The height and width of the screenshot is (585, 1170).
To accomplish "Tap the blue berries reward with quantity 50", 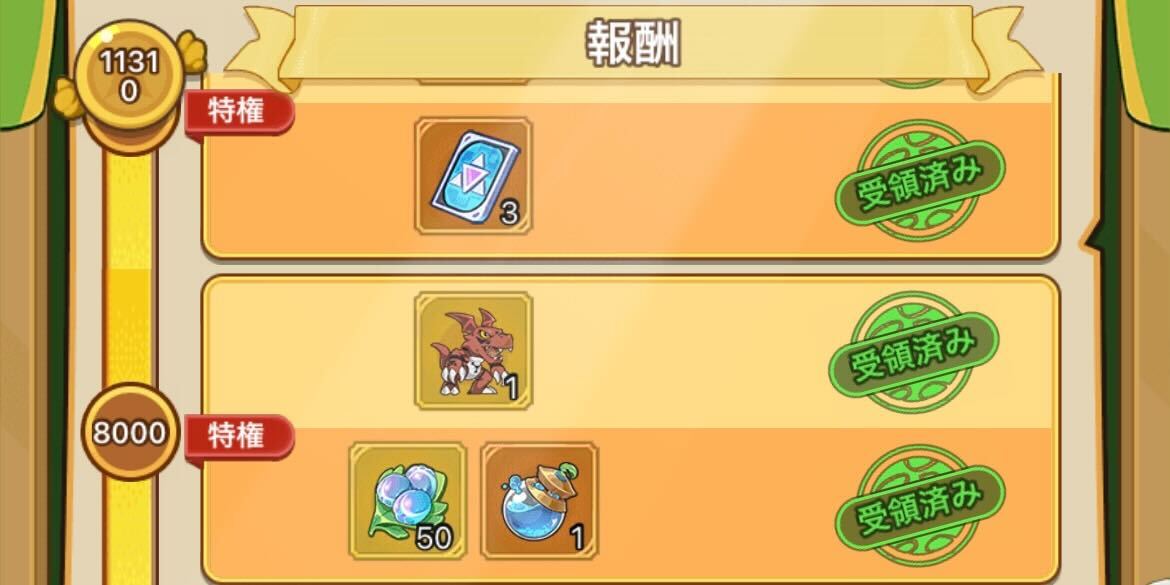I will tap(407, 501).
